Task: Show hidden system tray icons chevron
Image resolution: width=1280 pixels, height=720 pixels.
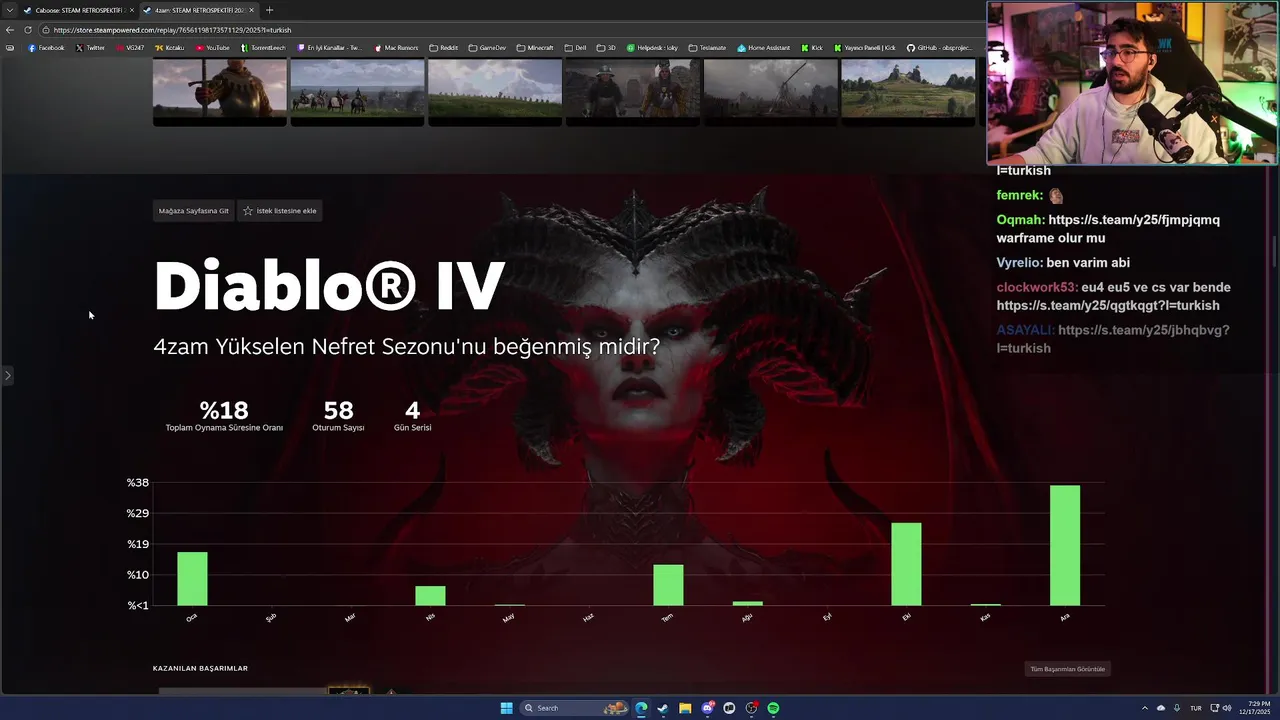Action: coord(1147,708)
